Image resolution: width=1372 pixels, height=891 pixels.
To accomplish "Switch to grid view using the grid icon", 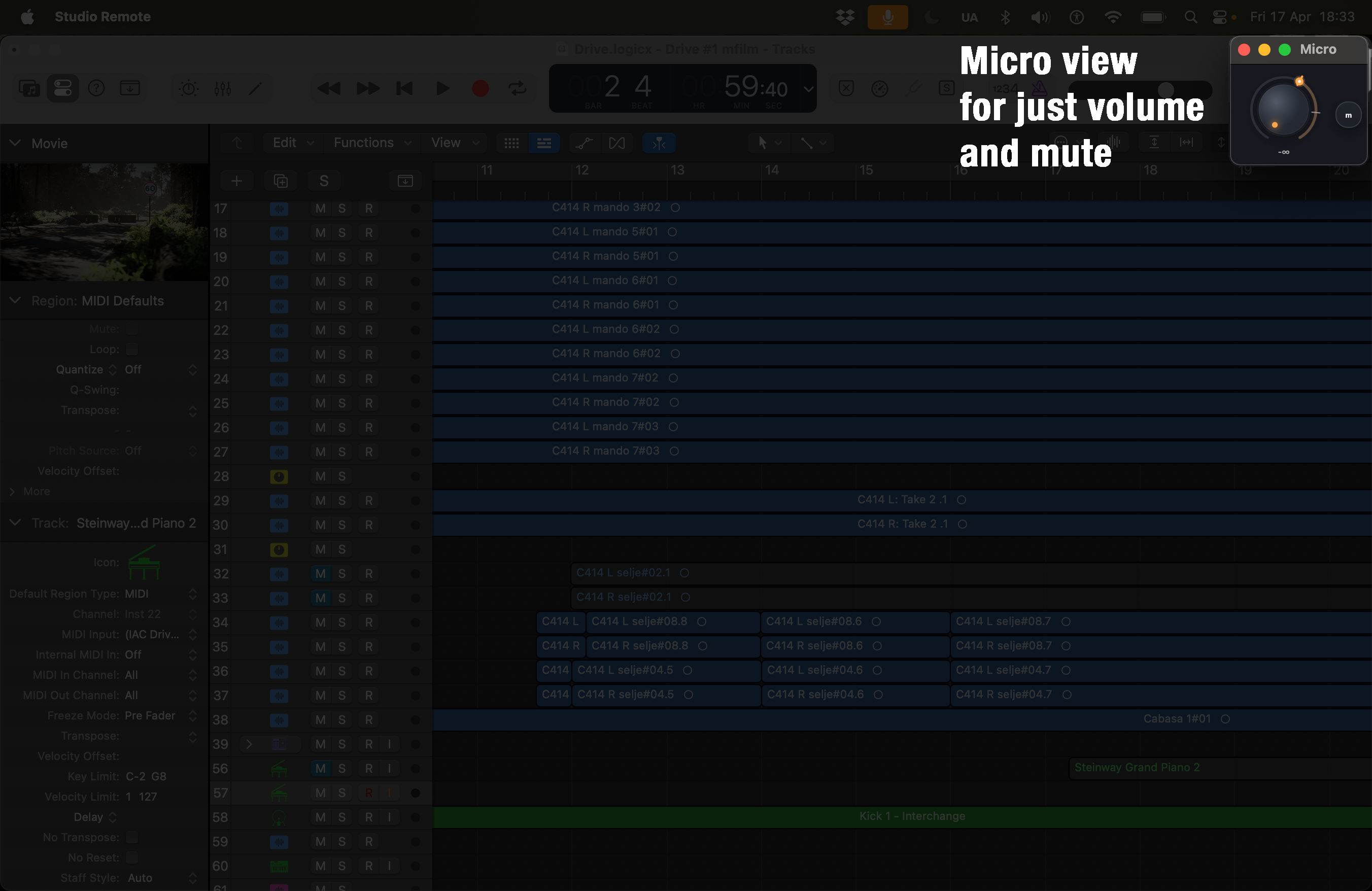I will click(x=511, y=143).
